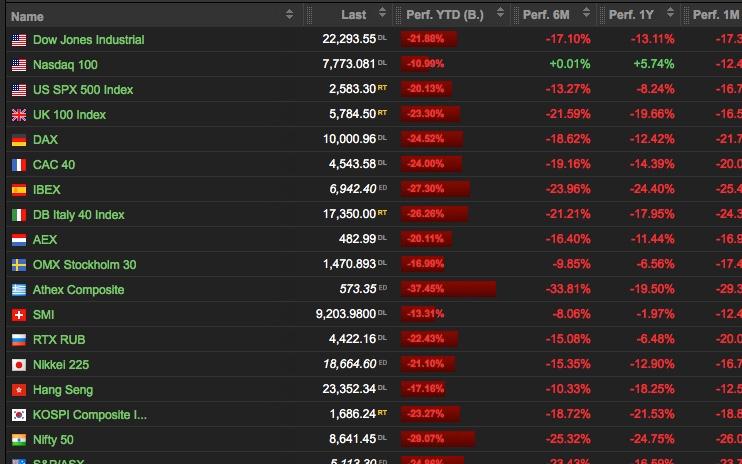Click the Indian flag next to Nifty 50
Screen dimensions: 742x464
(18, 440)
